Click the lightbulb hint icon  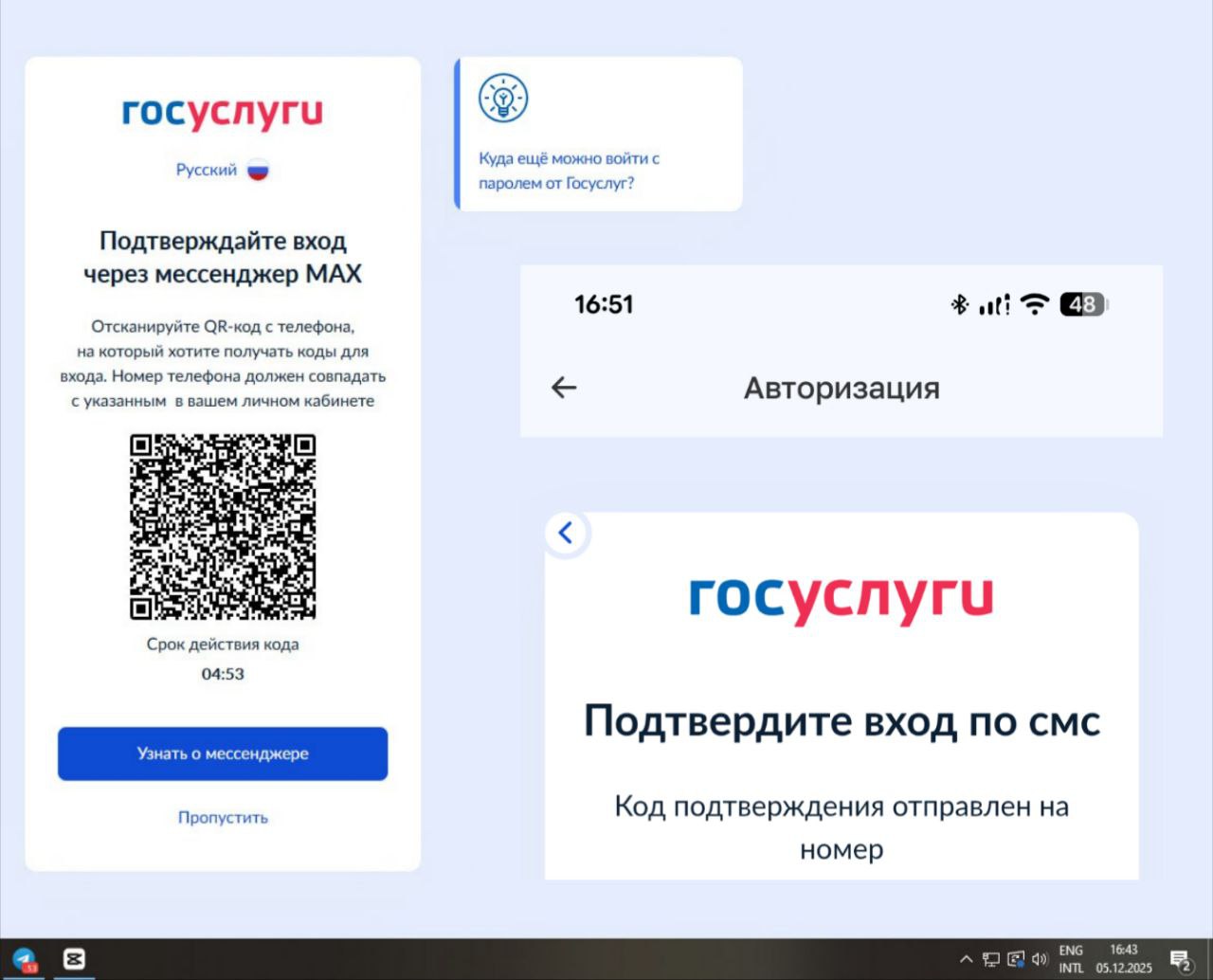[502, 98]
